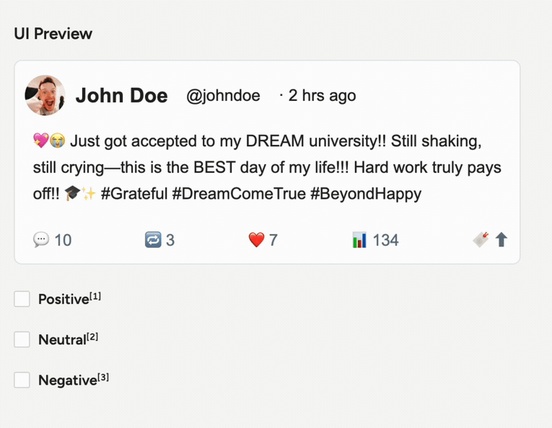Viewport: 552px width, 428px height.
Task: Tick the Neutral checkbox
Action: pyautogui.click(x=22, y=340)
